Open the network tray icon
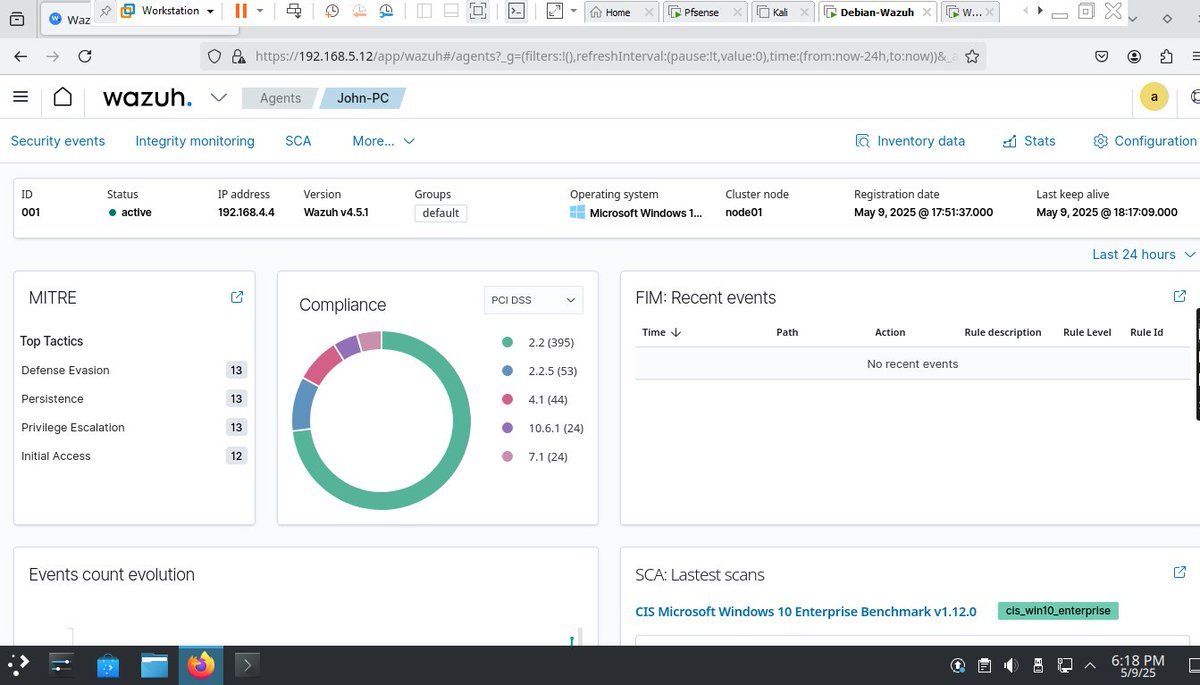The image size is (1200, 685). (1065, 665)
